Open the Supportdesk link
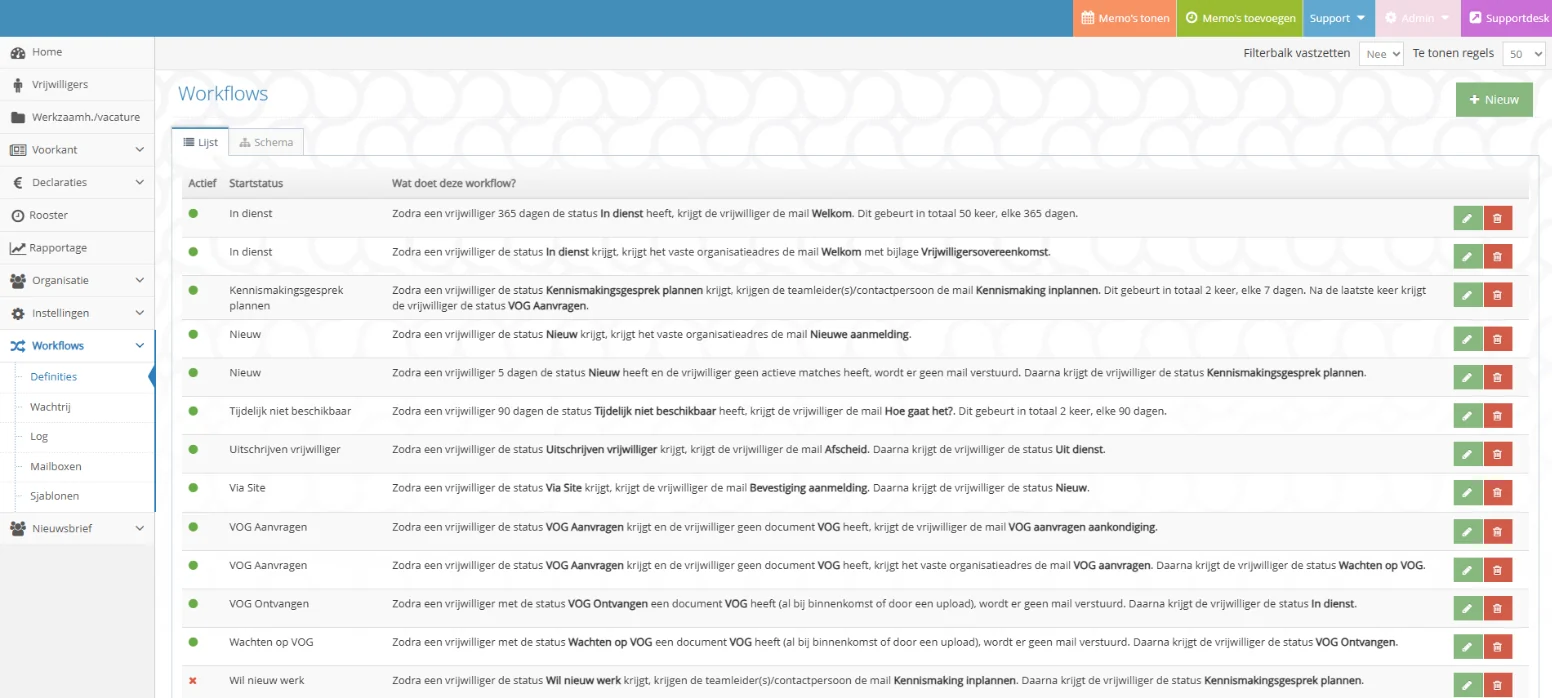Screen dimensions: 1552x698 pos(1507,18)
